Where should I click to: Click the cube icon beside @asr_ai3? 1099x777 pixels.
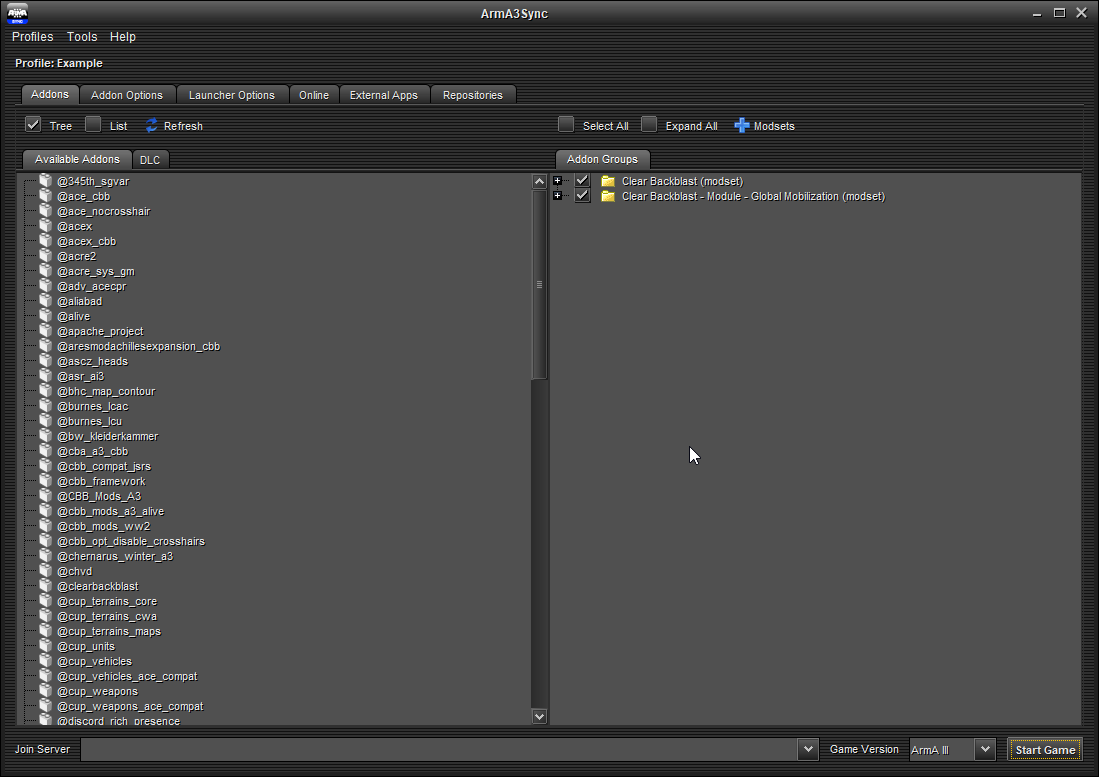pos(46,376)
